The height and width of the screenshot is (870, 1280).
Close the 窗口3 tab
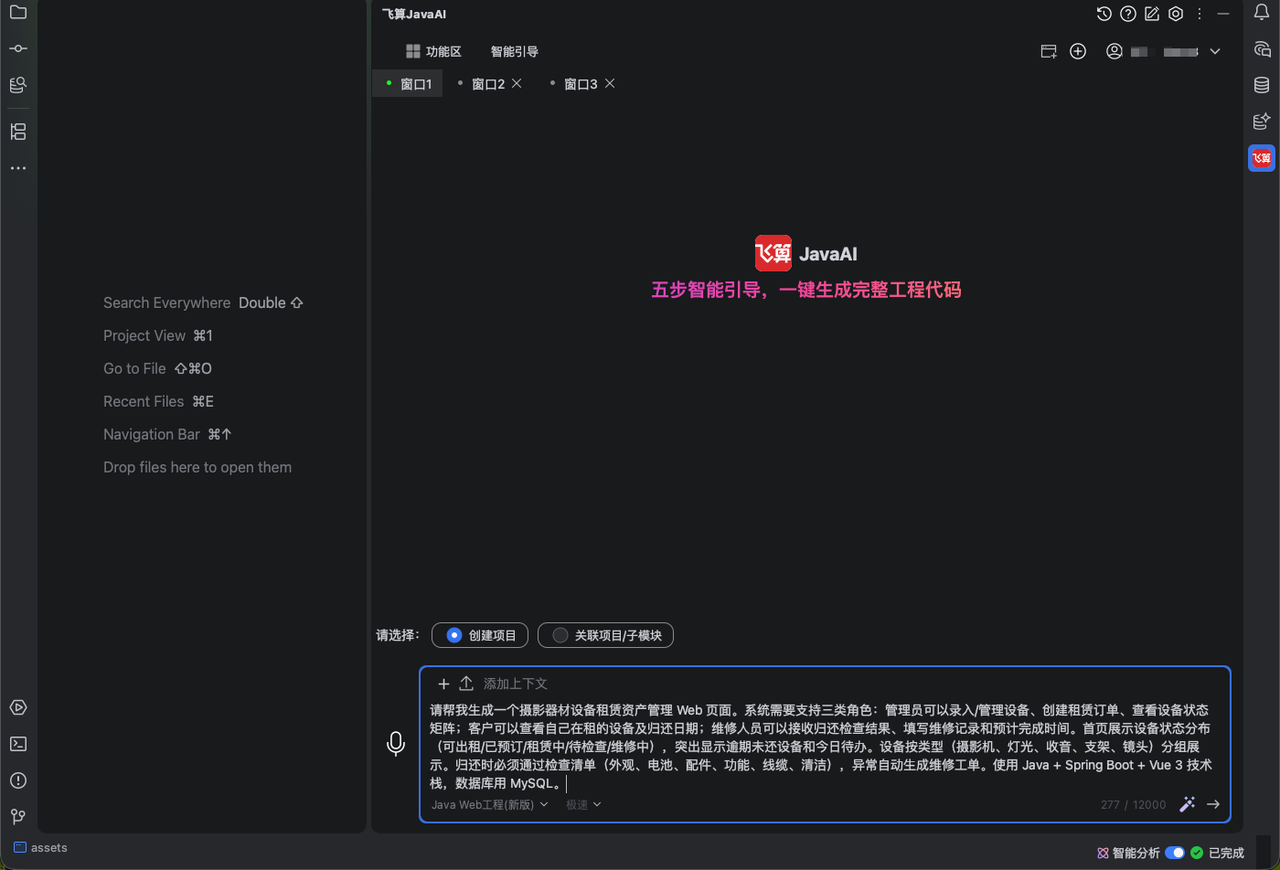click(610, 83)
